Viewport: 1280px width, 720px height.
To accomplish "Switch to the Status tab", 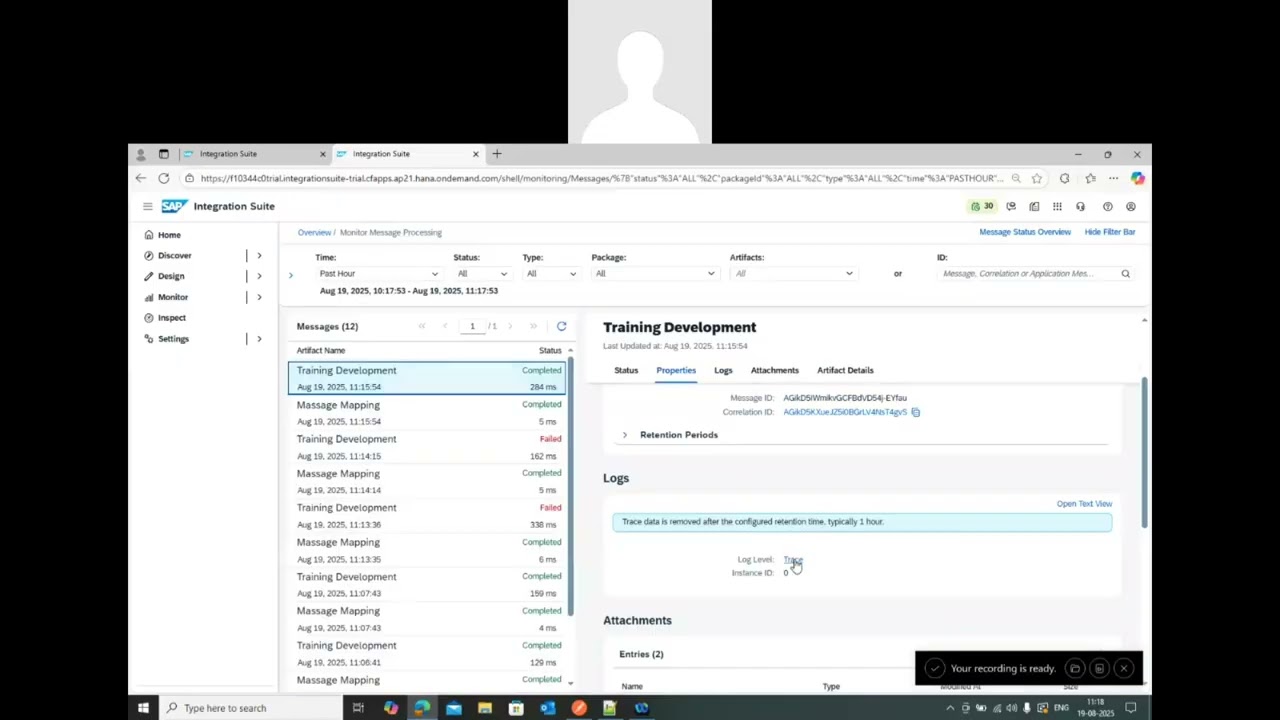I will 626,370.
